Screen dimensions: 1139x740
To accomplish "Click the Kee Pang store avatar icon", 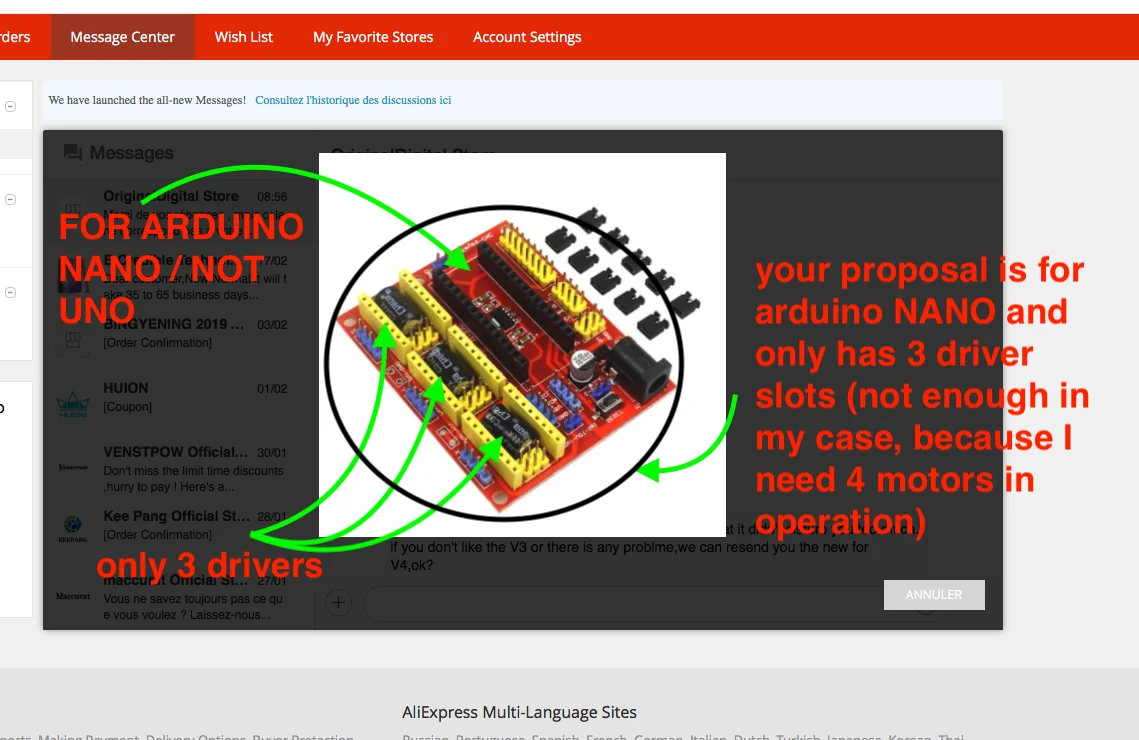I will (73, 529).
